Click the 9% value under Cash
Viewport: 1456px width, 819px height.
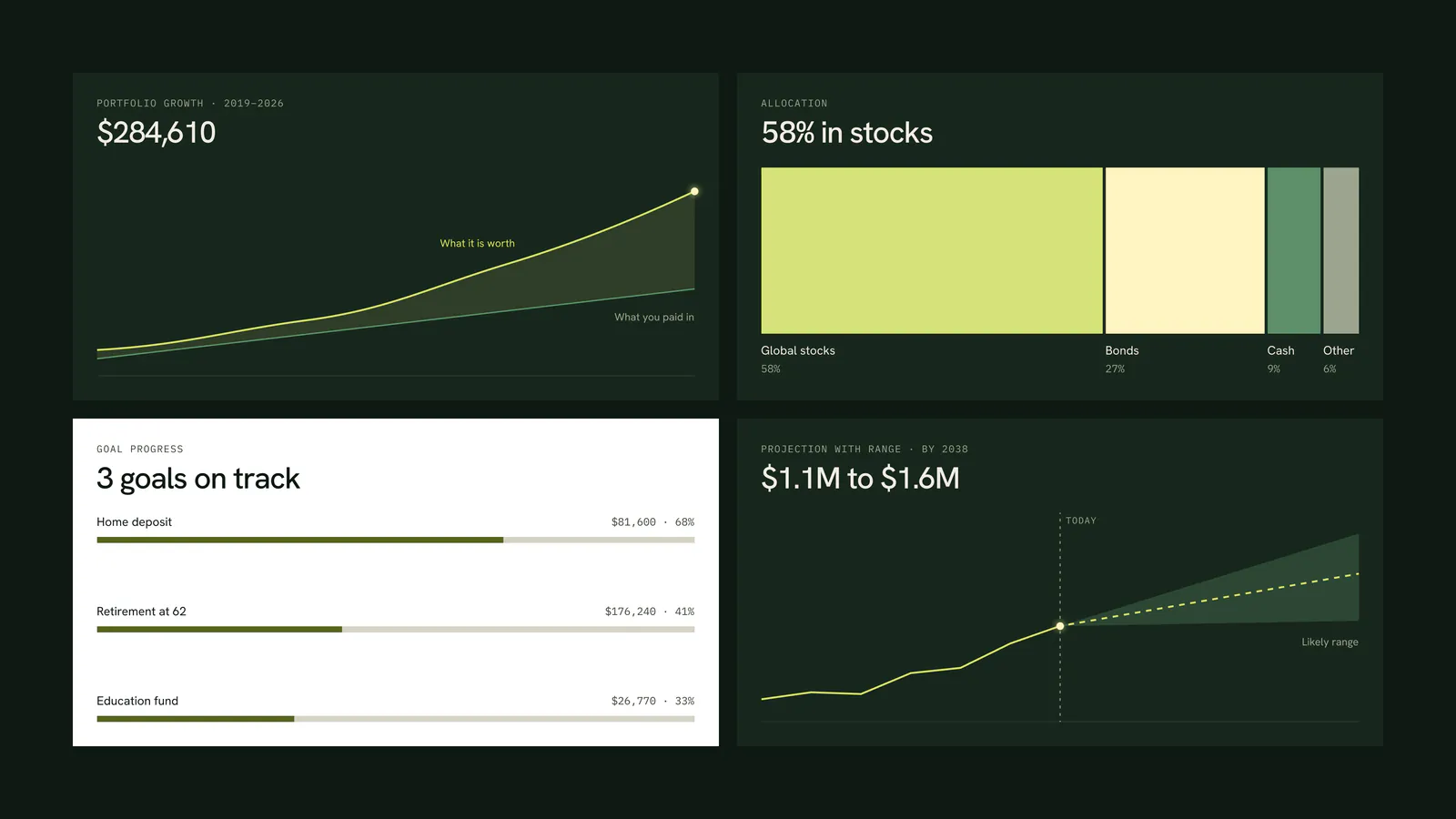1274,369
